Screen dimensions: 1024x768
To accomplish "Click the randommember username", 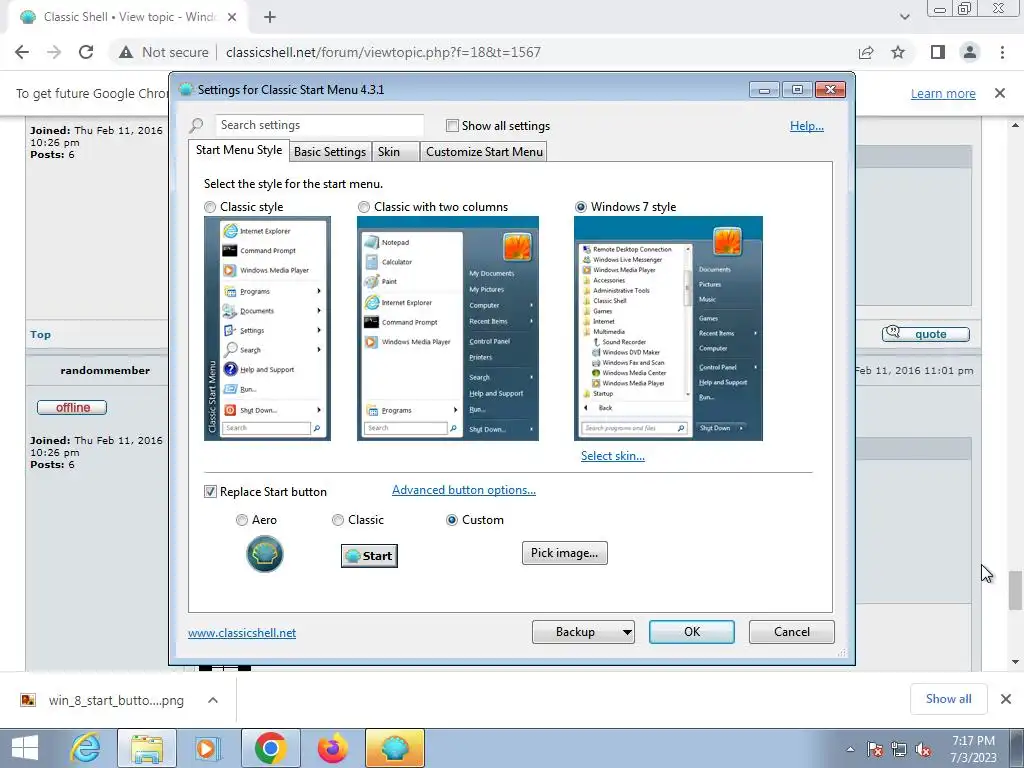I will [105, 370].
